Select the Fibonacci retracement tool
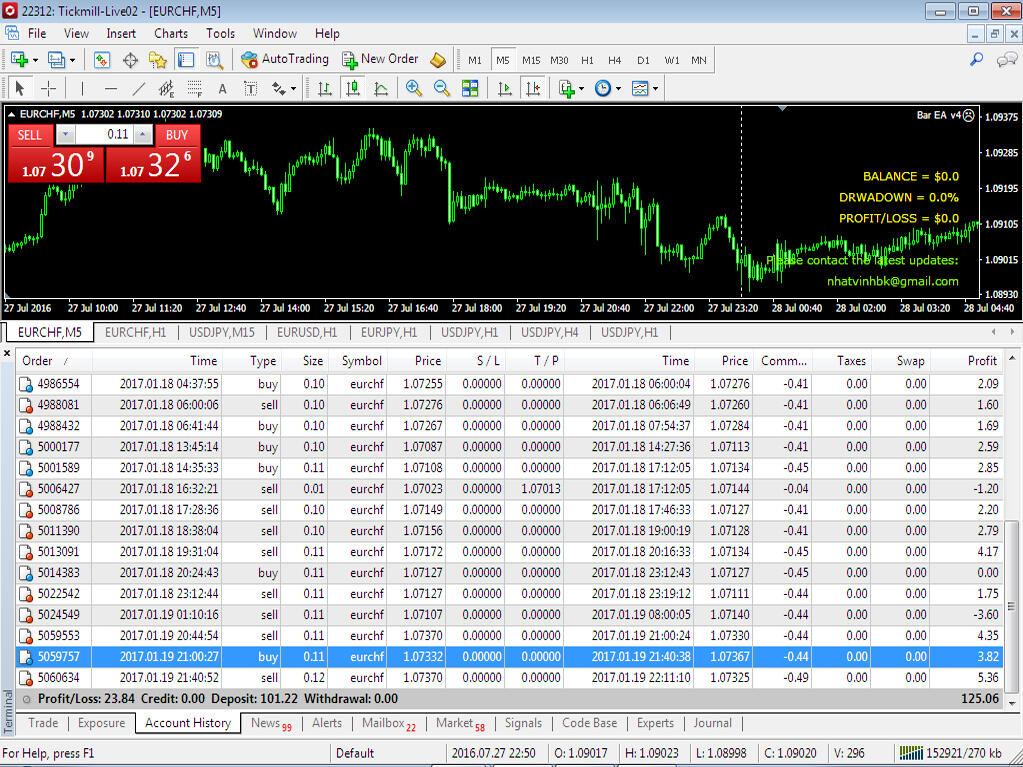 tap(194, 88)
